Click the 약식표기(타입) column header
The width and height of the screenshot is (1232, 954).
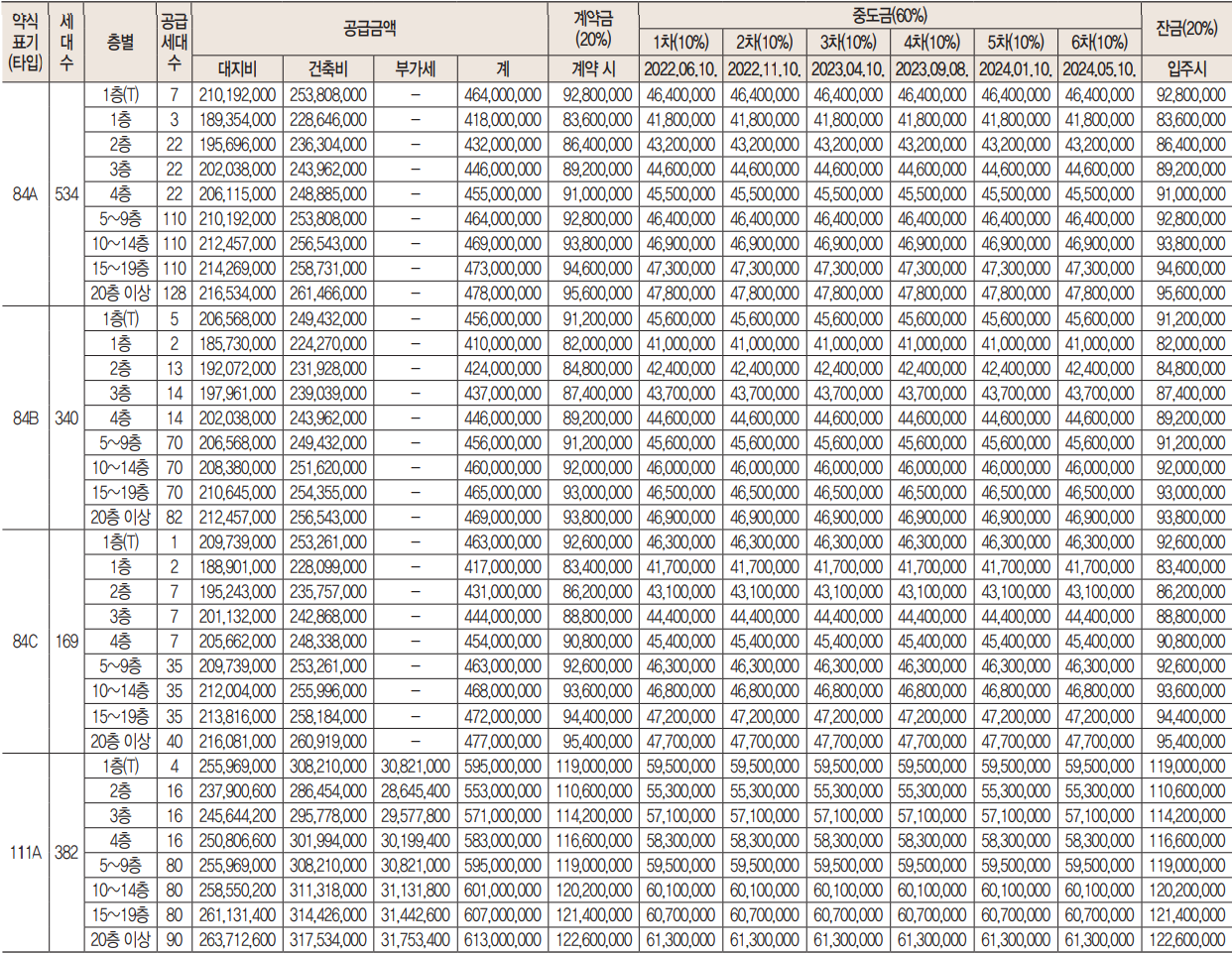click(25, 41)
